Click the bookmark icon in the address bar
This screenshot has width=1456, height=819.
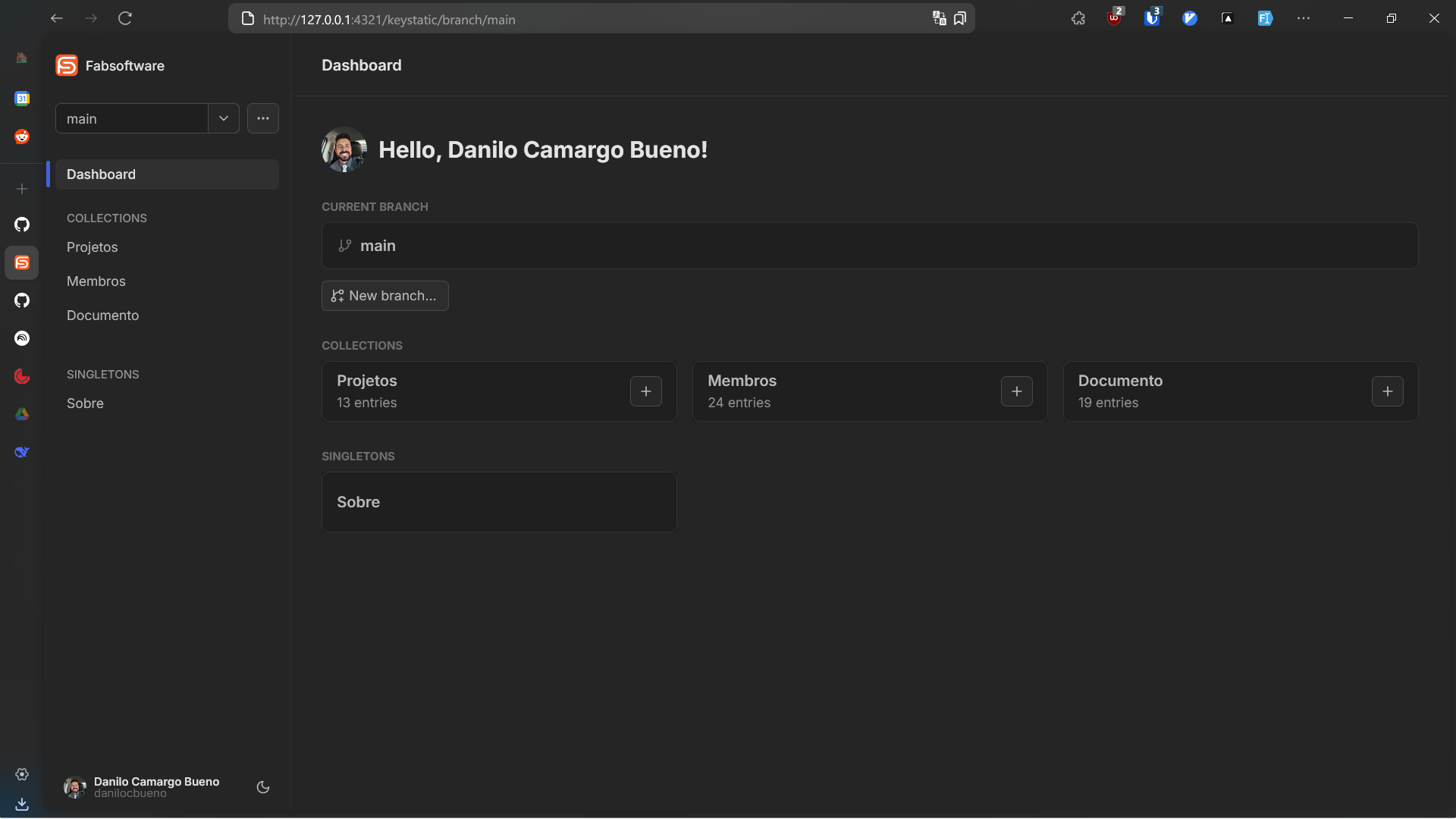[x=960, y=19]
